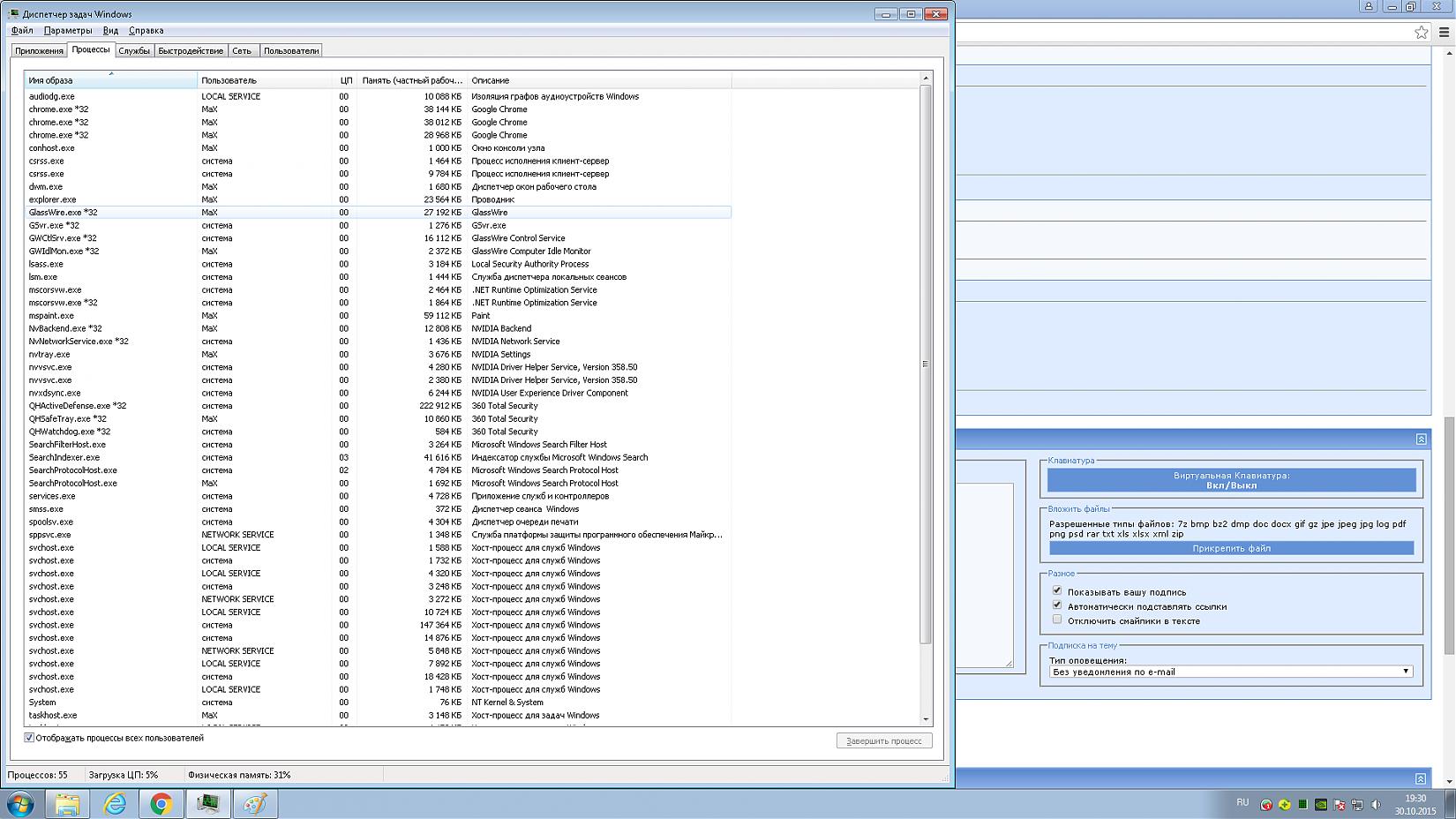Viewport: 1456px width, 819px height.
Task: Switch to the Службы tab
Action: coord(134,51)
